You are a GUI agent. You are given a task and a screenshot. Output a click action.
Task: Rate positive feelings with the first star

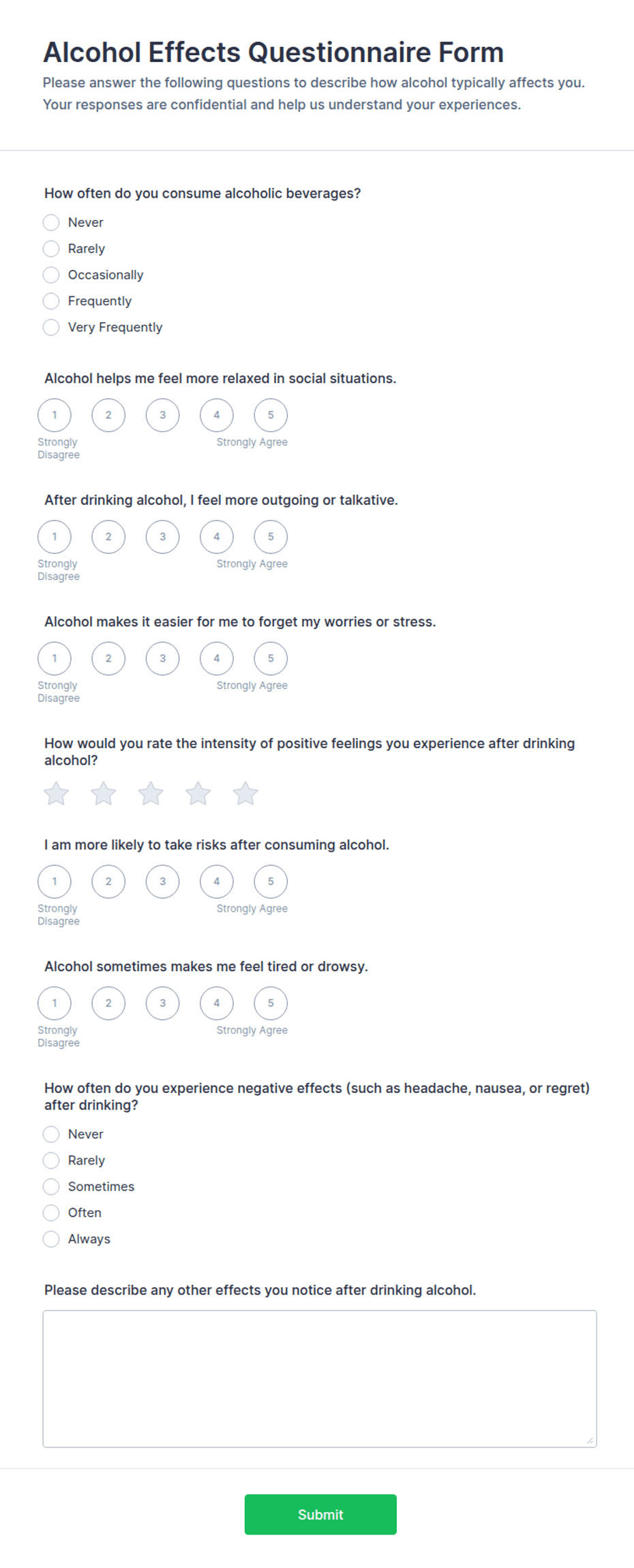click(x=56, y=793)
